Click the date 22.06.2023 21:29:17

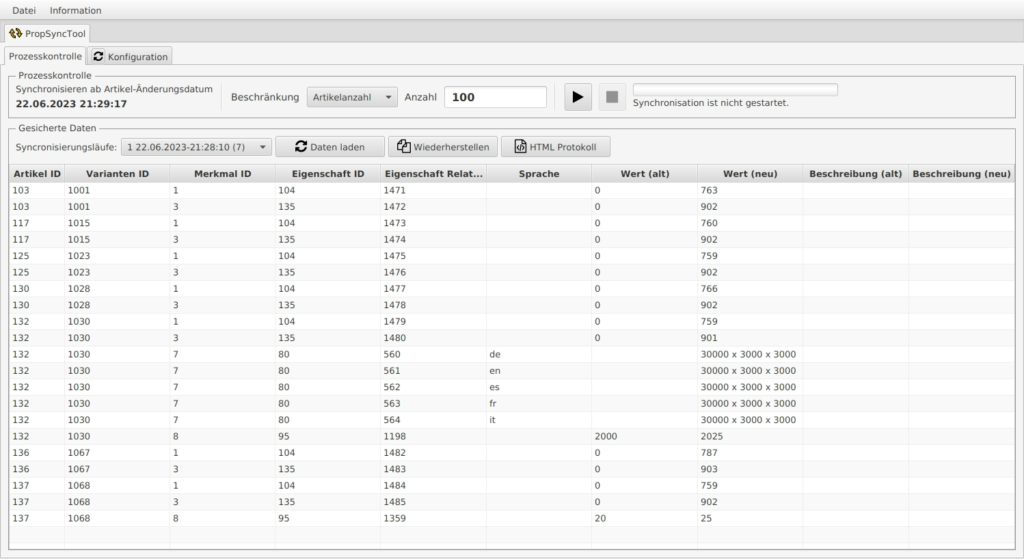click(71, 104)
